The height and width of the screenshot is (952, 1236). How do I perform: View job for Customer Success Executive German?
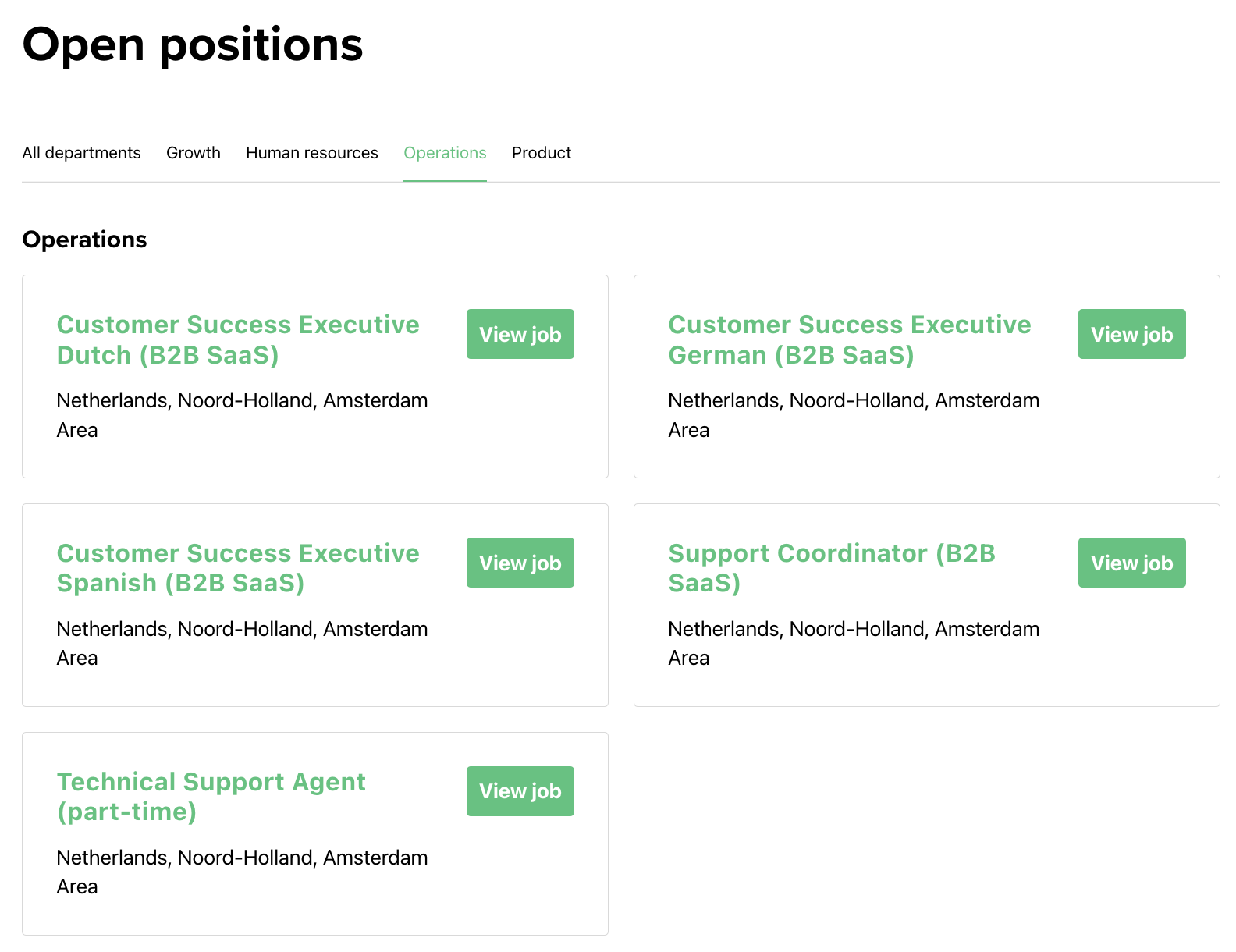click(1131, 334)
